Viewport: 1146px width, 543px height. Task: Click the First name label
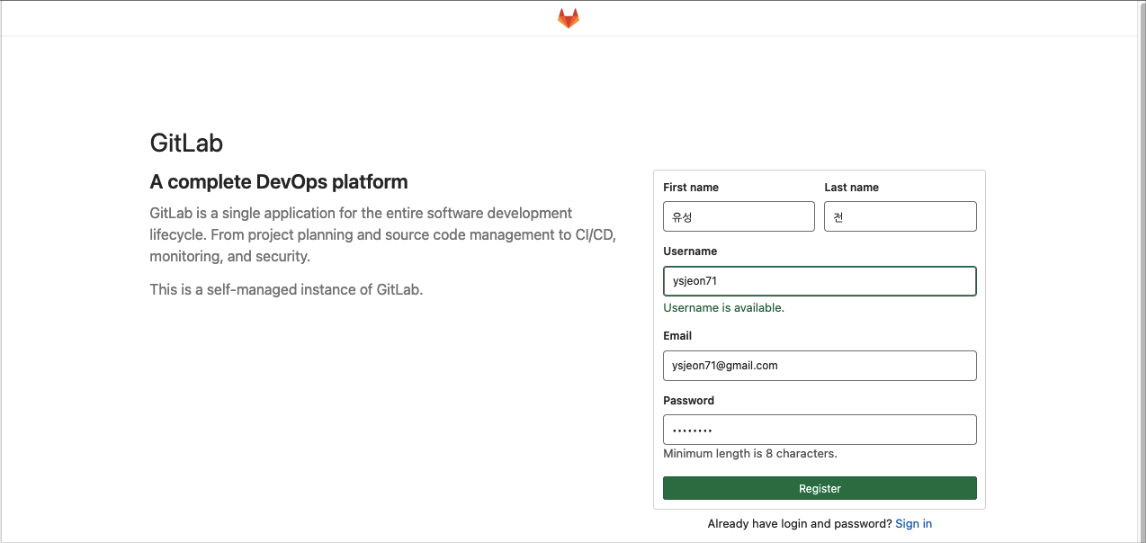coord(691,187)
